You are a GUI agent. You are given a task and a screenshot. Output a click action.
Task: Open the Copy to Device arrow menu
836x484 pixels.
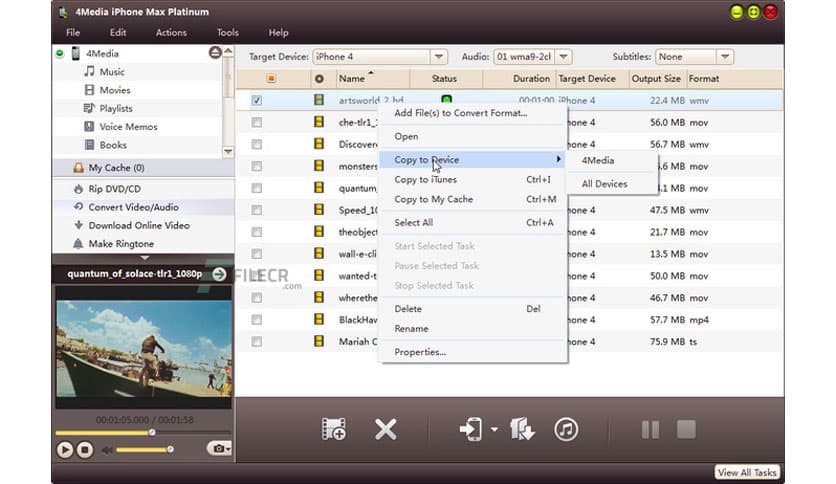[x=494, y=429]
